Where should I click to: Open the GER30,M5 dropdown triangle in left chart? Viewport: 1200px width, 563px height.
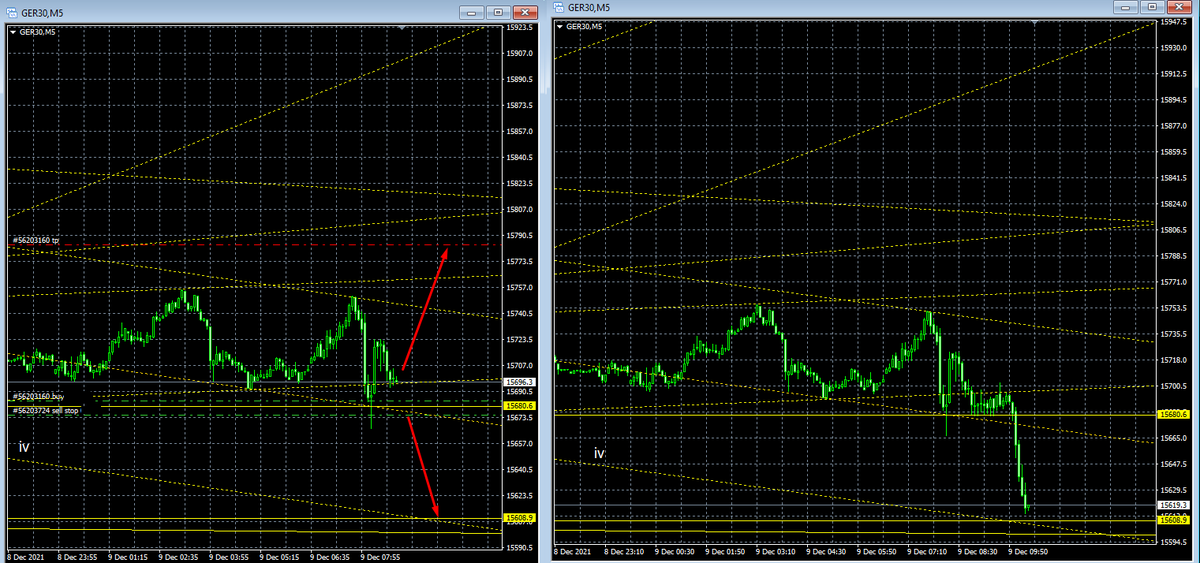[x=13, y=32]
